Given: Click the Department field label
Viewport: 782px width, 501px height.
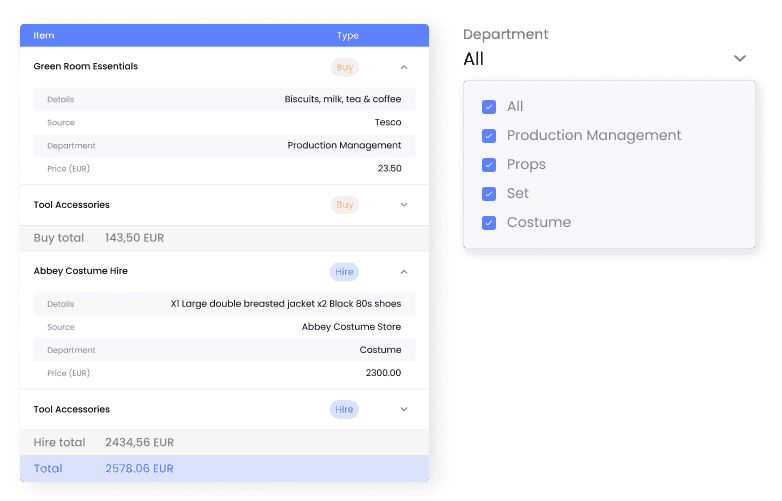Looking at the screenshot, I should [x=506, y=34].
